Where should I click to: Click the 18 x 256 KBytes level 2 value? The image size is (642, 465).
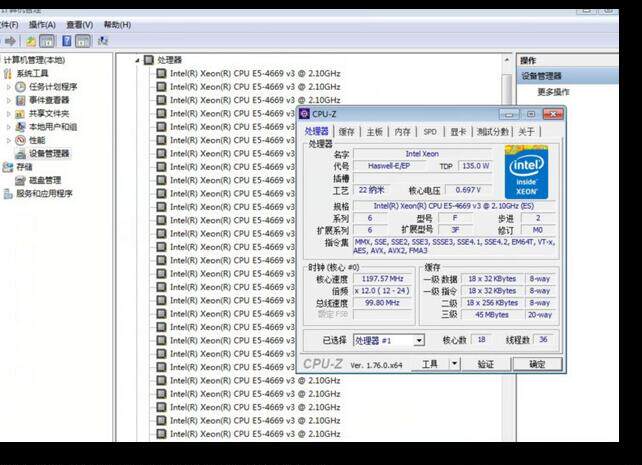(x=492, y=303)
